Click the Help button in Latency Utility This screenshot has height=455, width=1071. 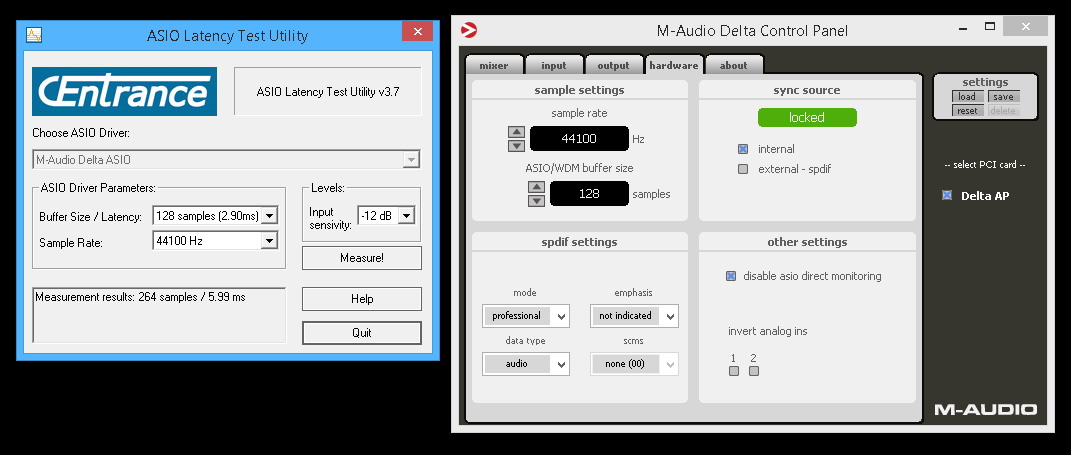click(x=362, y=299)
